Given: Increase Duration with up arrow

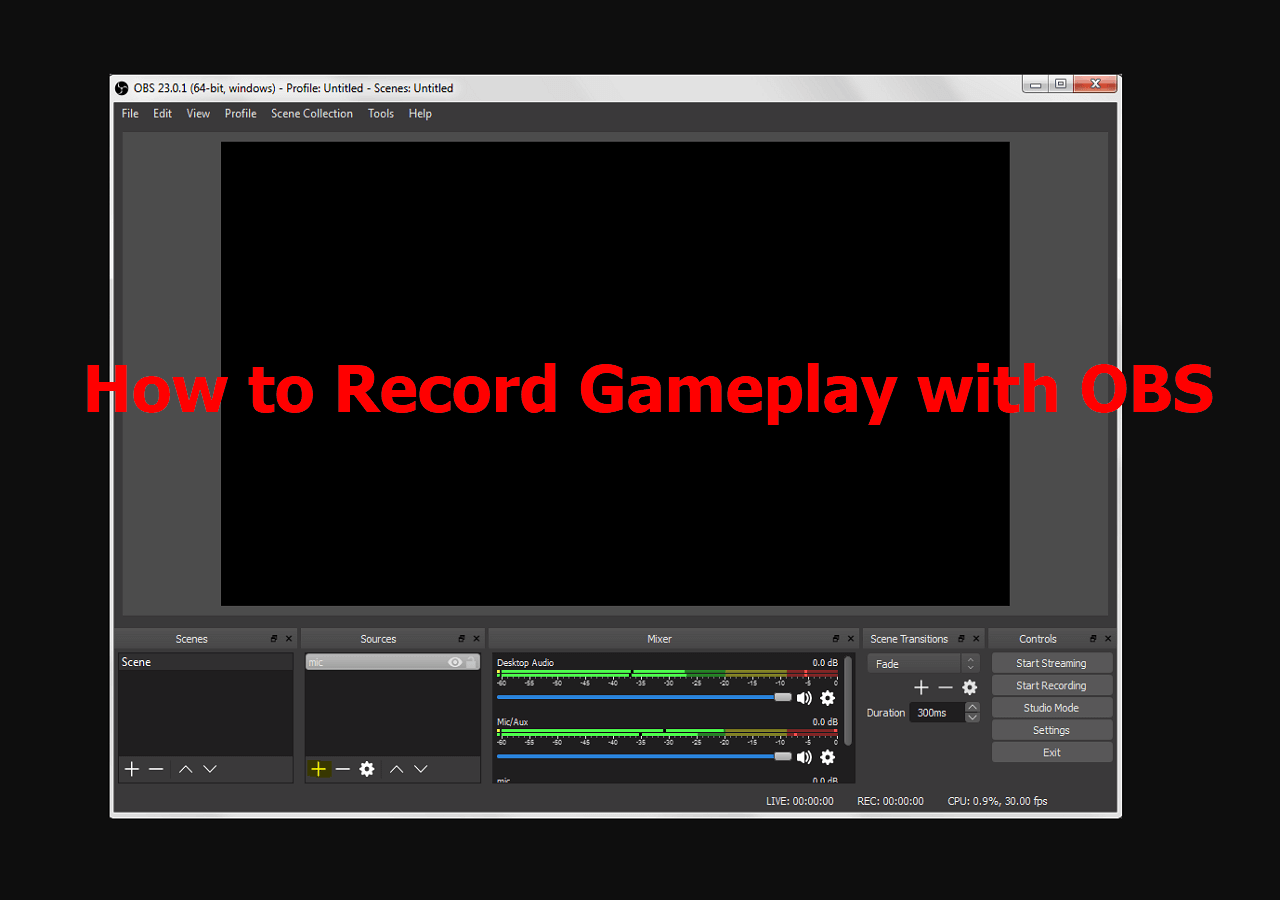Looking at the screenshot, I should tap(972, 707).
